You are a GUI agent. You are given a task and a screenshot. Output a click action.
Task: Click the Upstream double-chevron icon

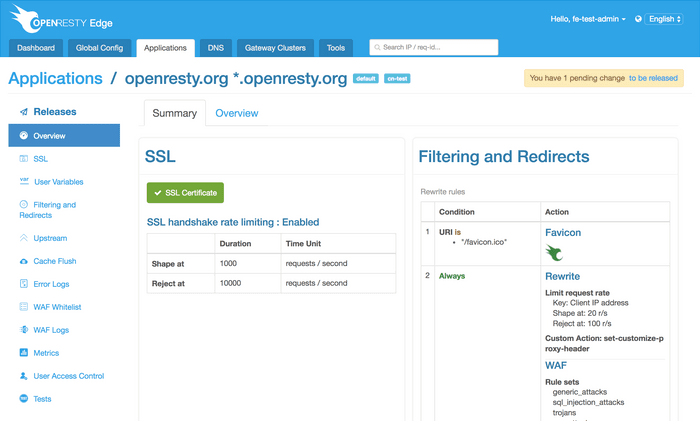point(24,238)
